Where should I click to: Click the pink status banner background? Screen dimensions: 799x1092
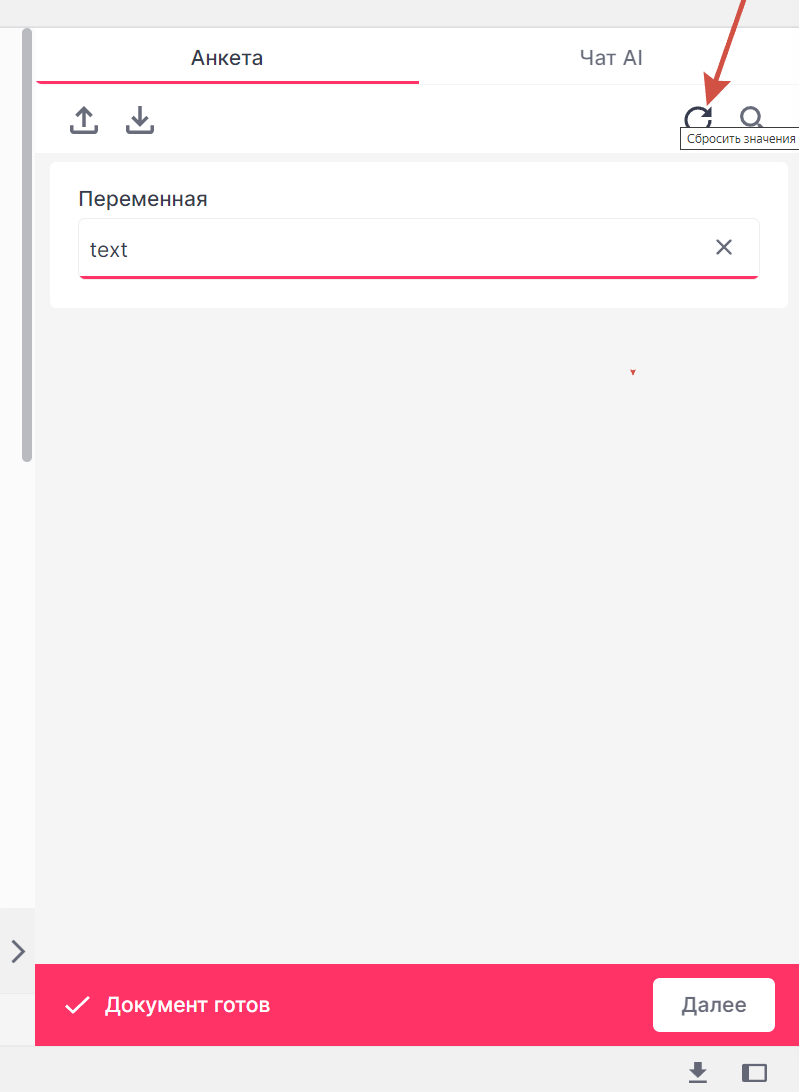pos(453,1005)
